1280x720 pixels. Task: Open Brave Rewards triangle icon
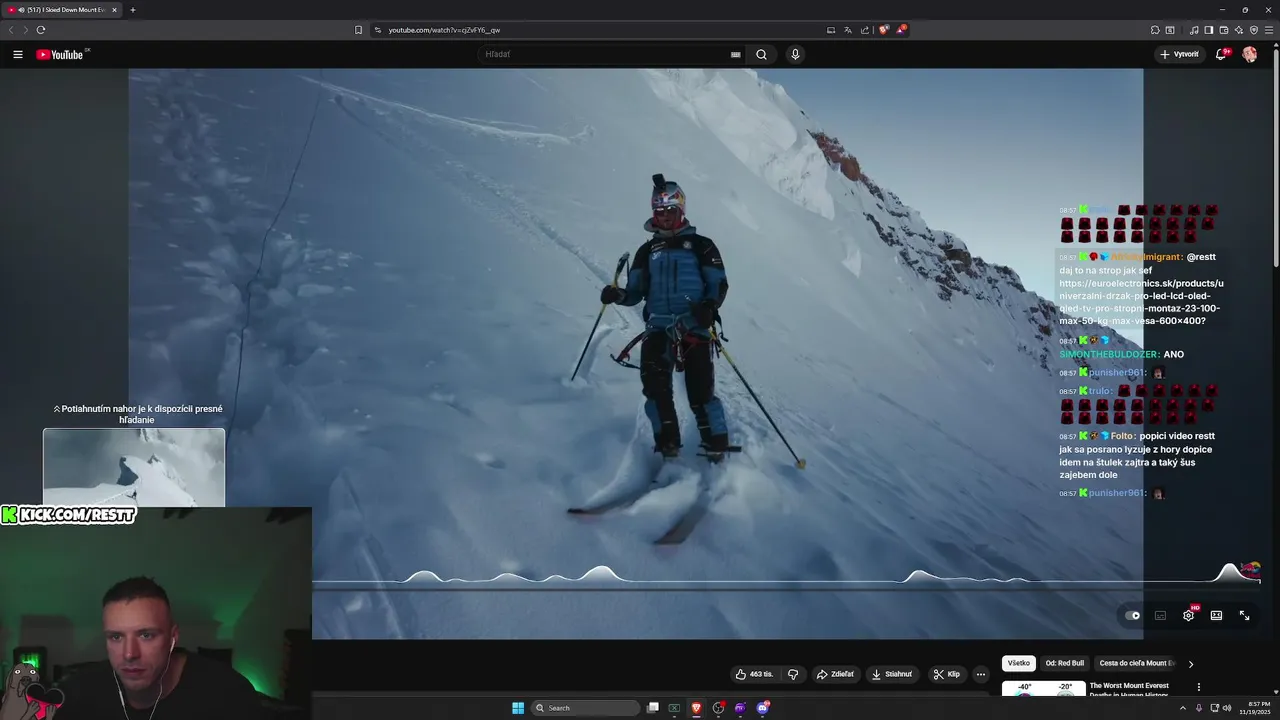[901, 30]
